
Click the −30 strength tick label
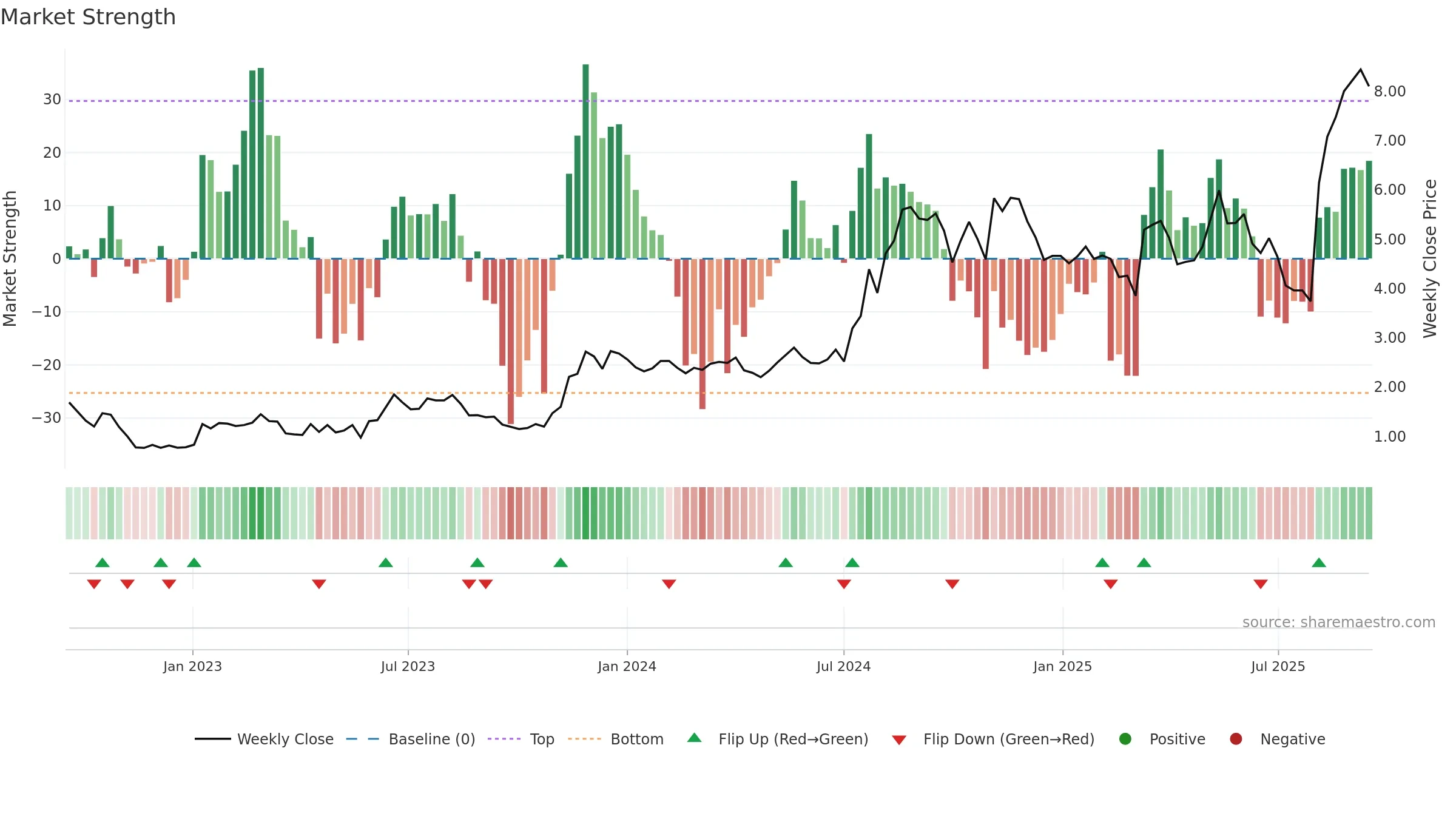(46, 417)
